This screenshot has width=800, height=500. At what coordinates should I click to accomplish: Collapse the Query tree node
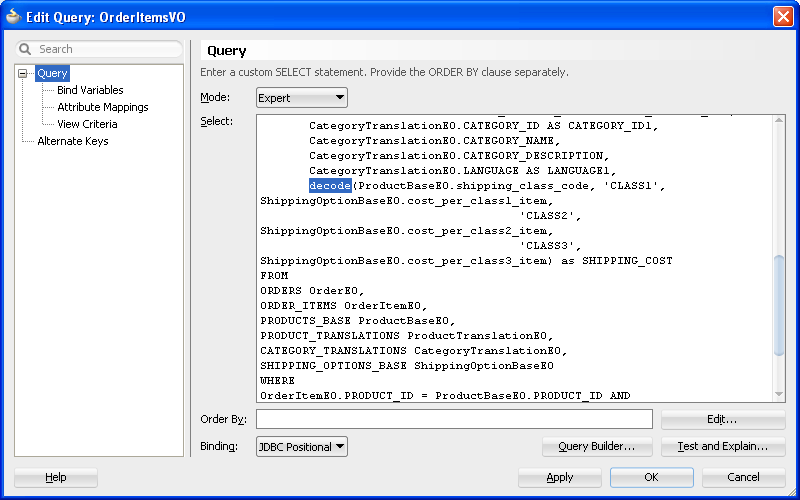tap(22, 73)
